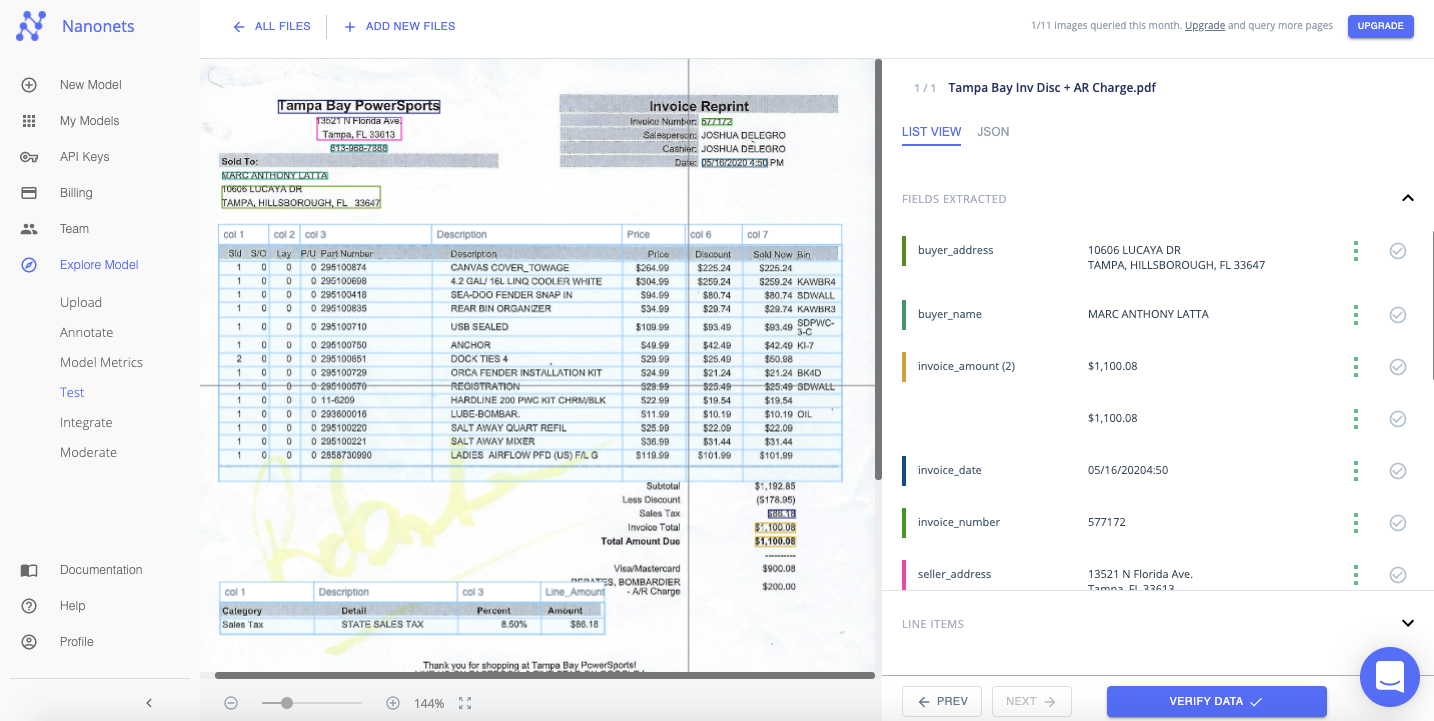Click the document viewer horizontal scrollbar

click(545, 676)
